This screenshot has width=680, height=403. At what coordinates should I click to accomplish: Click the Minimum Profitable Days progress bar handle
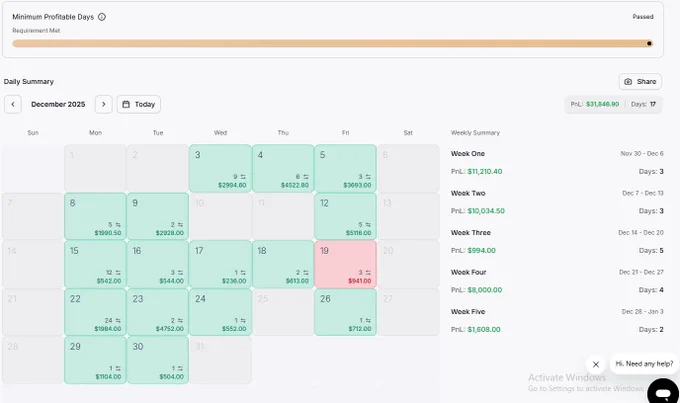pyautogui.click(x=649, y=43)
